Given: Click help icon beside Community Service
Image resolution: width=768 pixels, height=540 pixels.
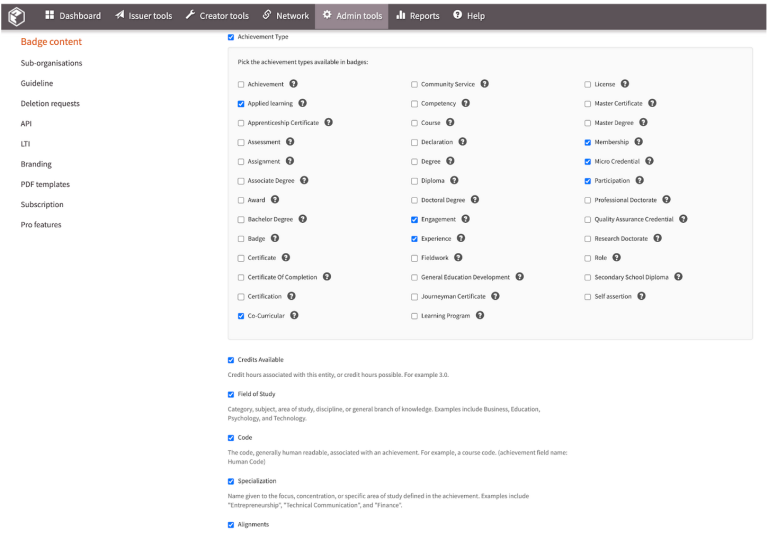Looking at the screenshot, I should pos(485,84).
